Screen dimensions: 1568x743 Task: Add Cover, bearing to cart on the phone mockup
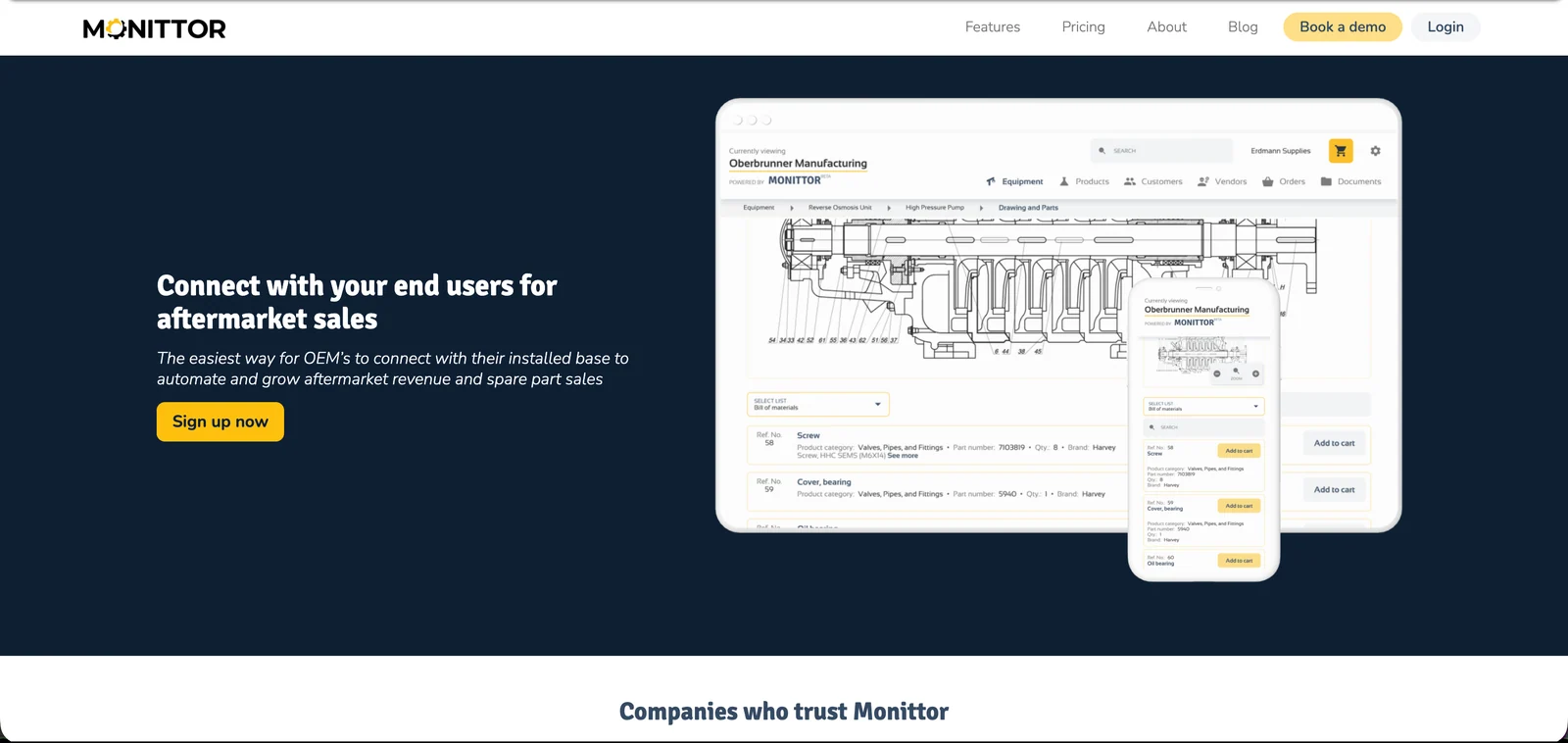(1239, 506)
